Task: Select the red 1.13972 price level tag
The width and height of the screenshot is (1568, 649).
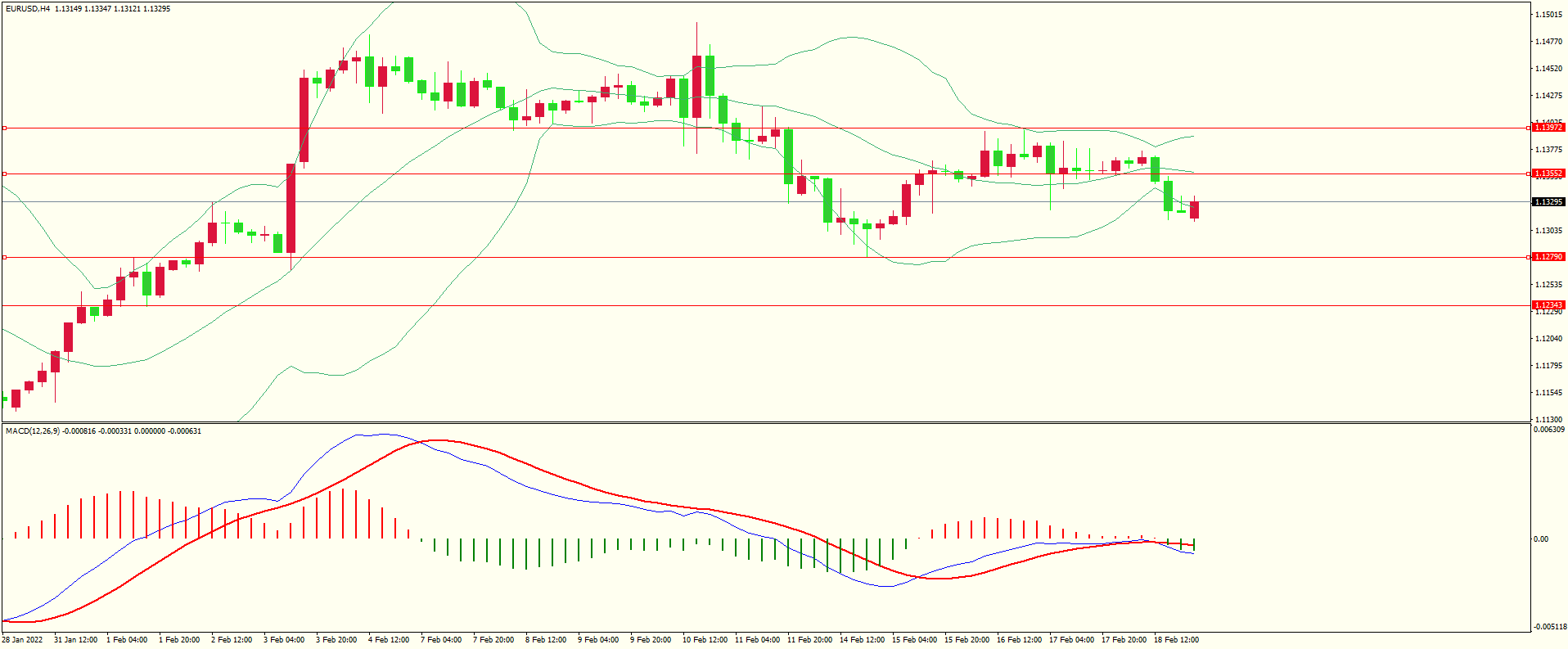Action: [1548, 128]
